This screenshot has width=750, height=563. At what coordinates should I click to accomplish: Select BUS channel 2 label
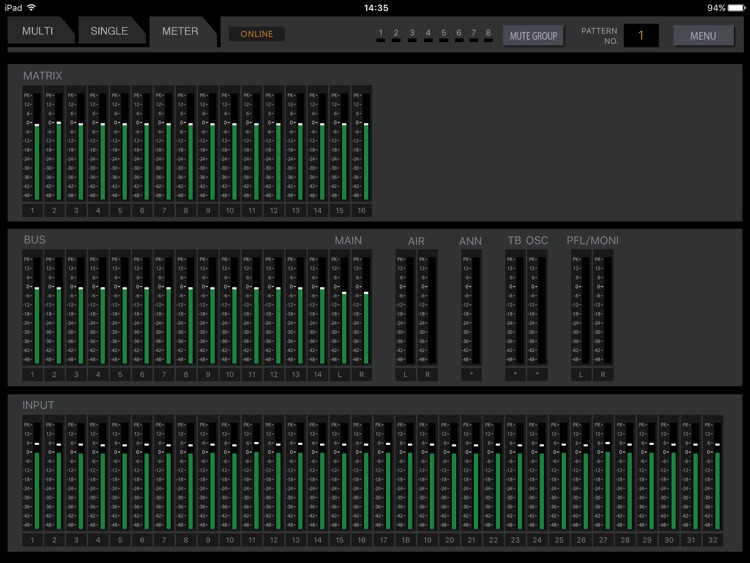click(54, 375)
